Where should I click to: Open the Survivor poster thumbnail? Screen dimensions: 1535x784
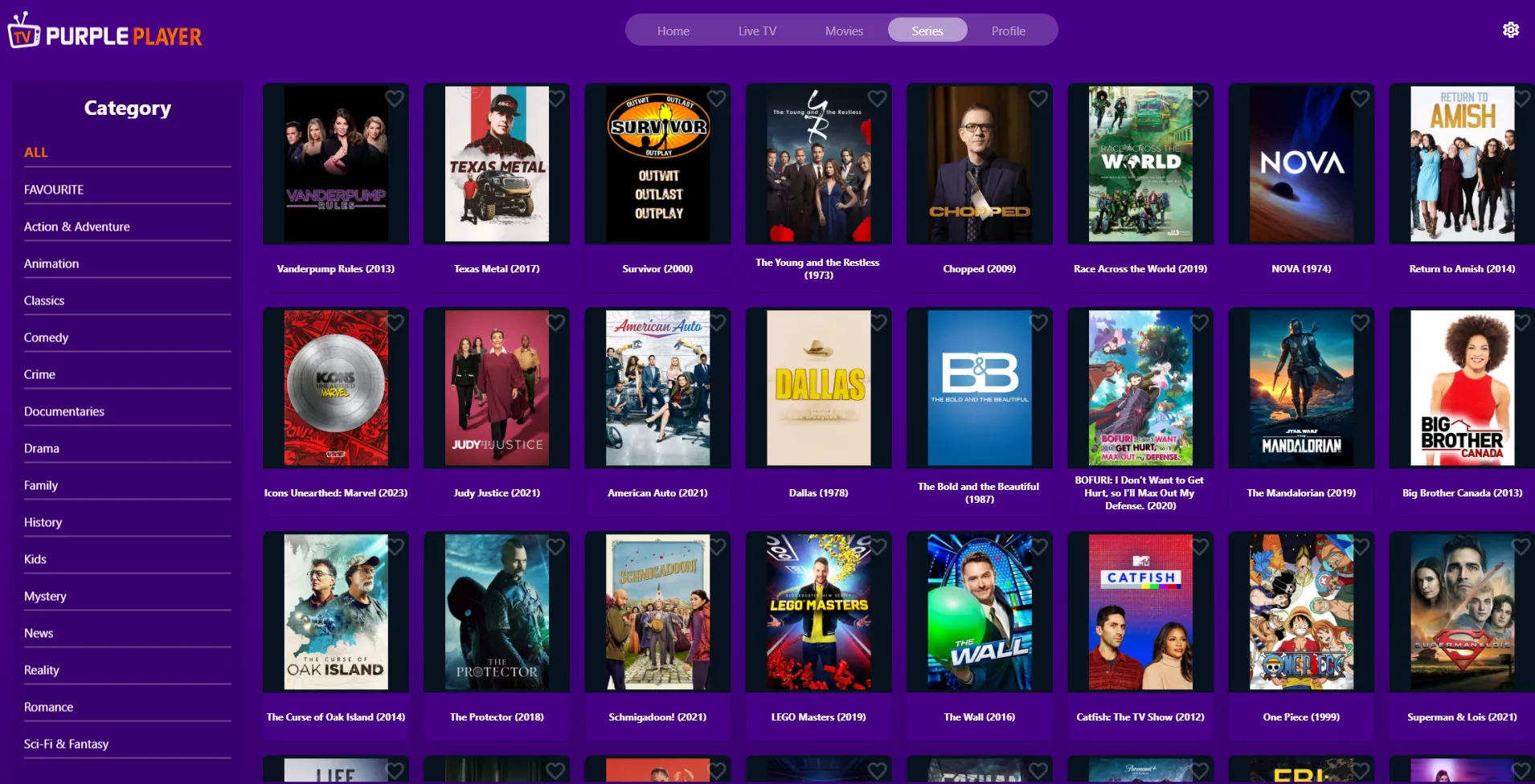(x=657, y=164)
